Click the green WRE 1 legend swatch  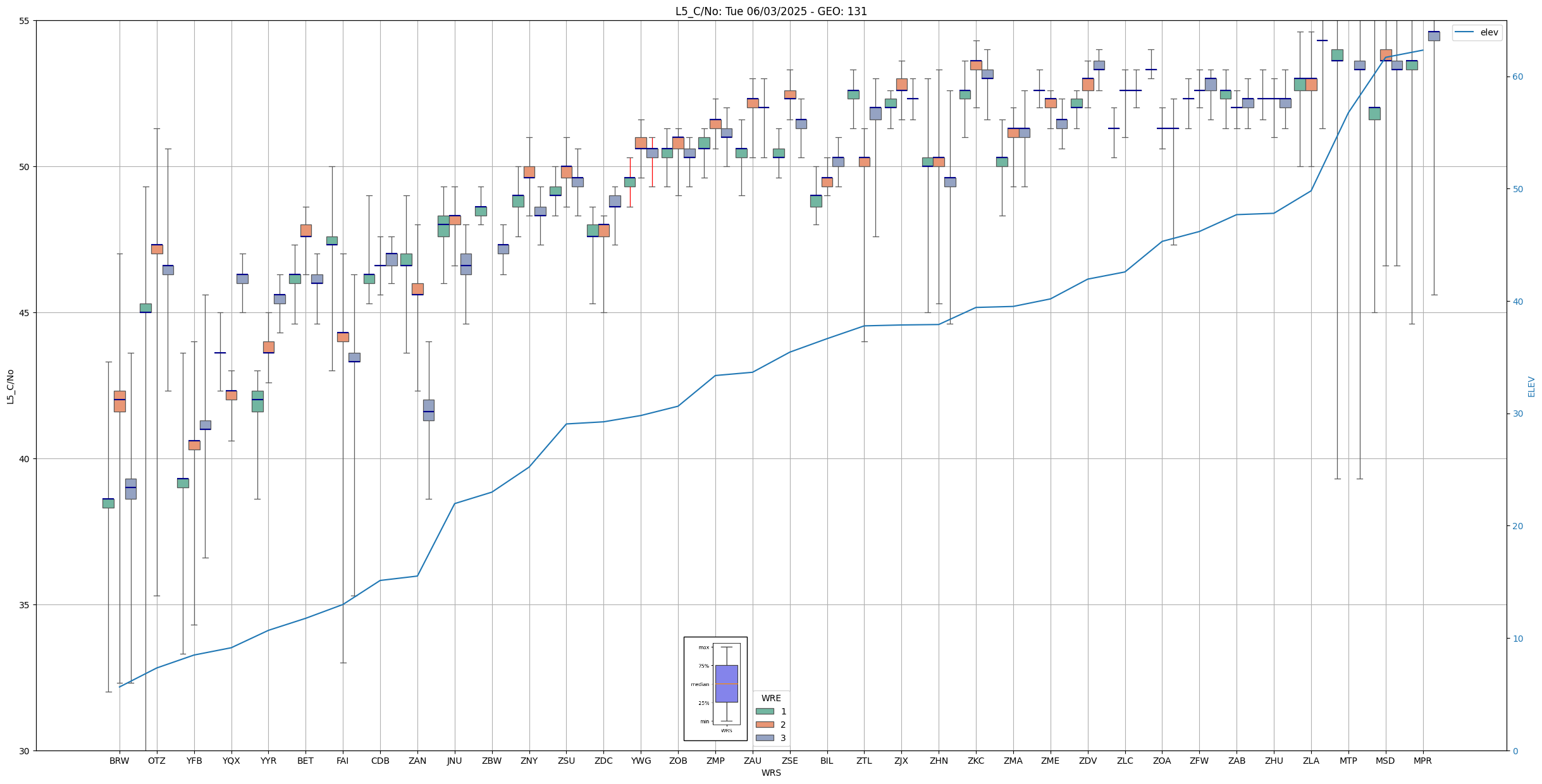(x=765, y=711)
